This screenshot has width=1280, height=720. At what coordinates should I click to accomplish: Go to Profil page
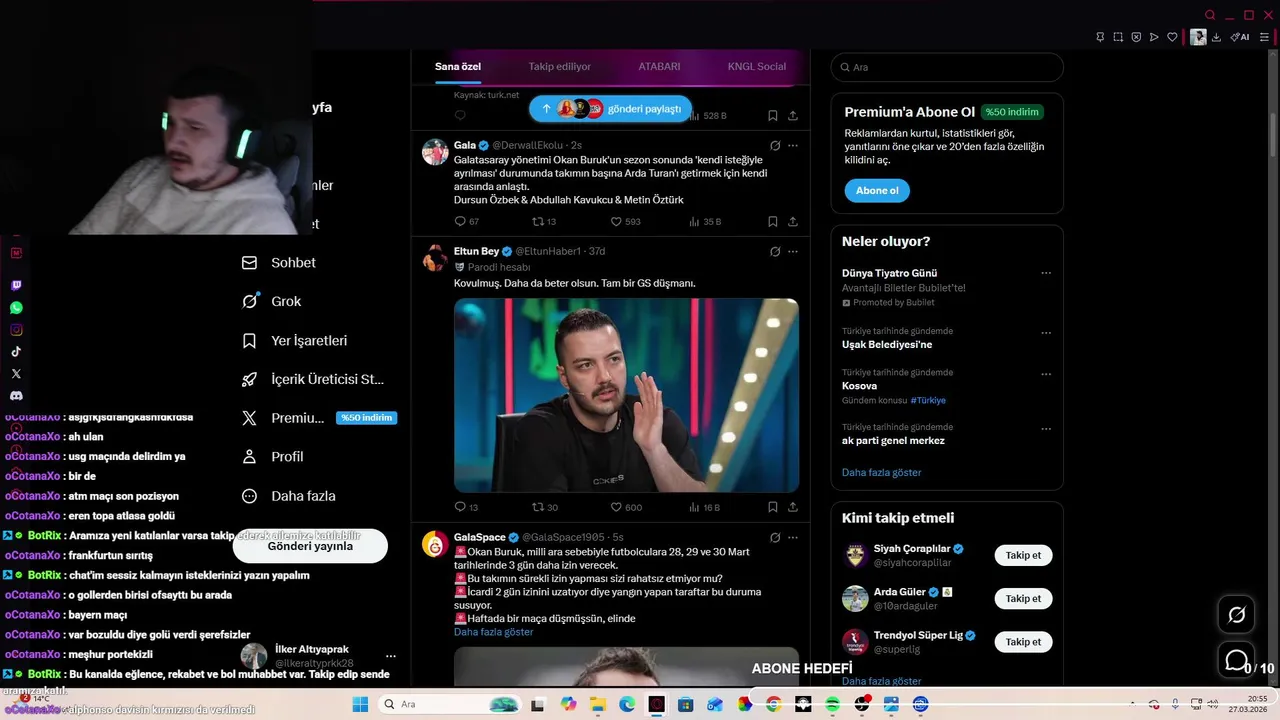click(273, 457)
